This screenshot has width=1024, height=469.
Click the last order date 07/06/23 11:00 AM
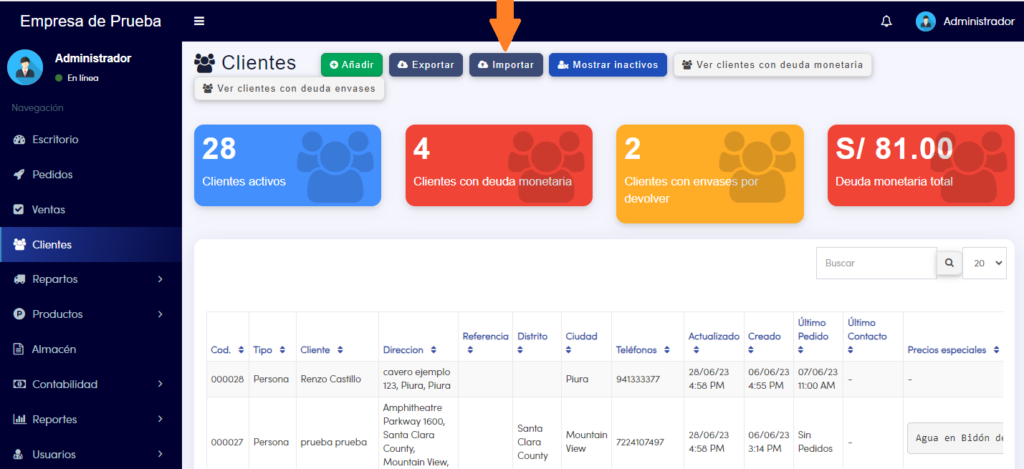(x=816, y=379)
